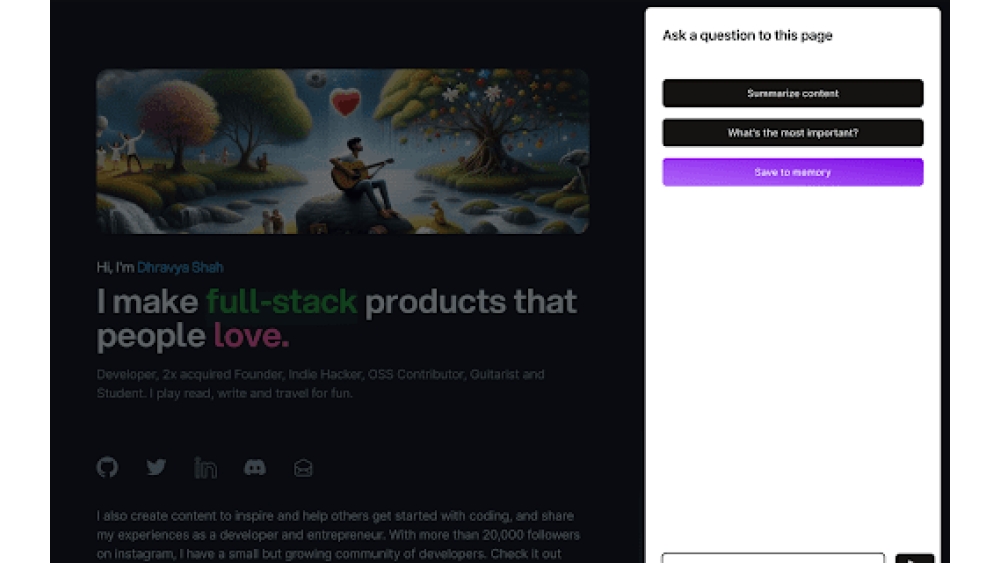This screenshot has height=563, width=1000.
Task: Click the red heart in banner image
Action: pyautogui.click(x=346, y=101)
